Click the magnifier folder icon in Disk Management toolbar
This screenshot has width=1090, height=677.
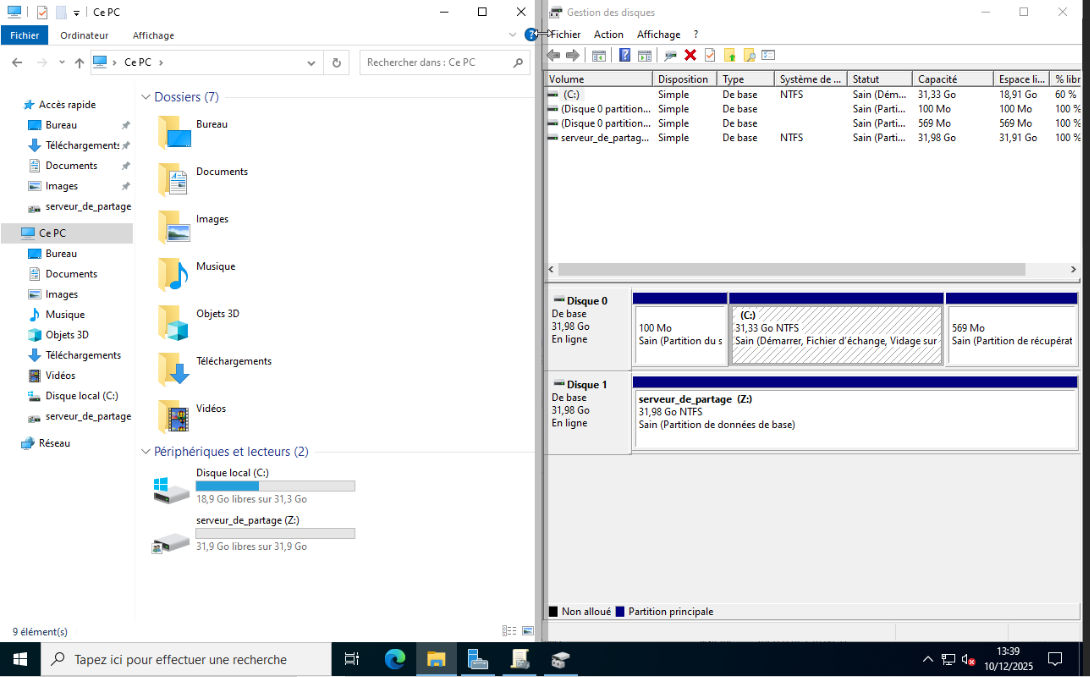click(749, 55)
